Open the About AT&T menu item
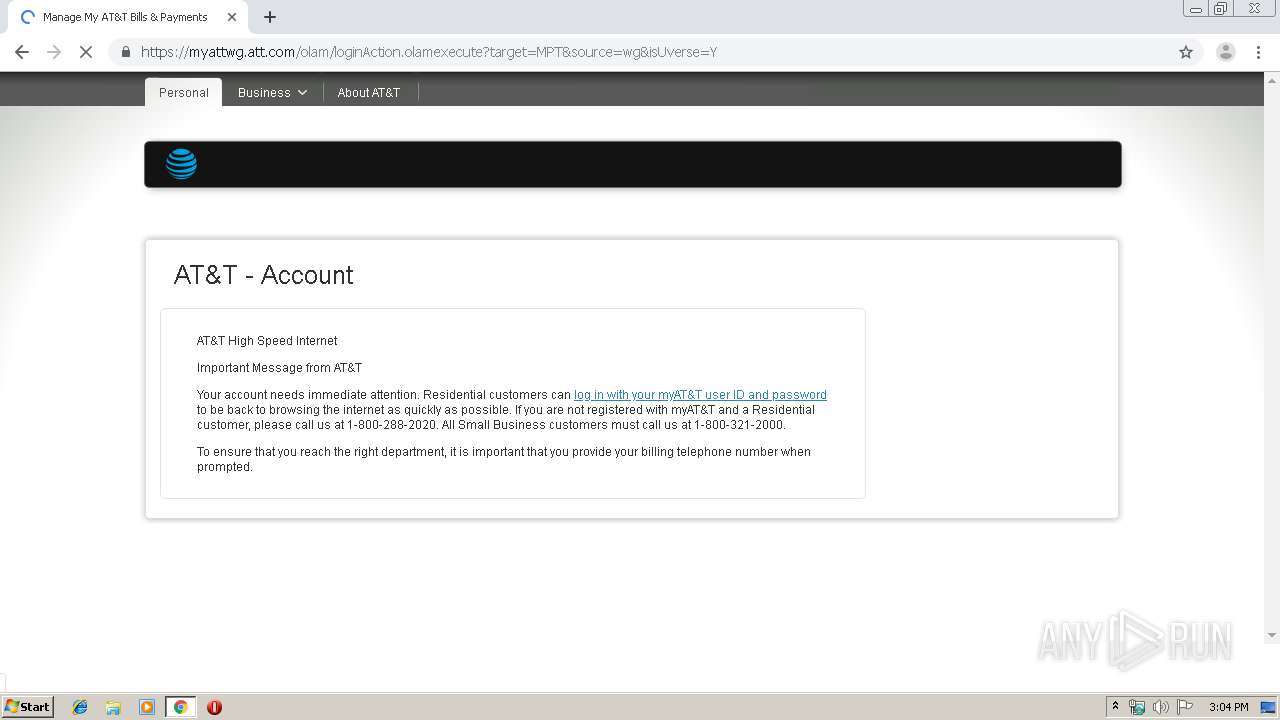This screenshot has height=720, width=1280. point(368,92)
